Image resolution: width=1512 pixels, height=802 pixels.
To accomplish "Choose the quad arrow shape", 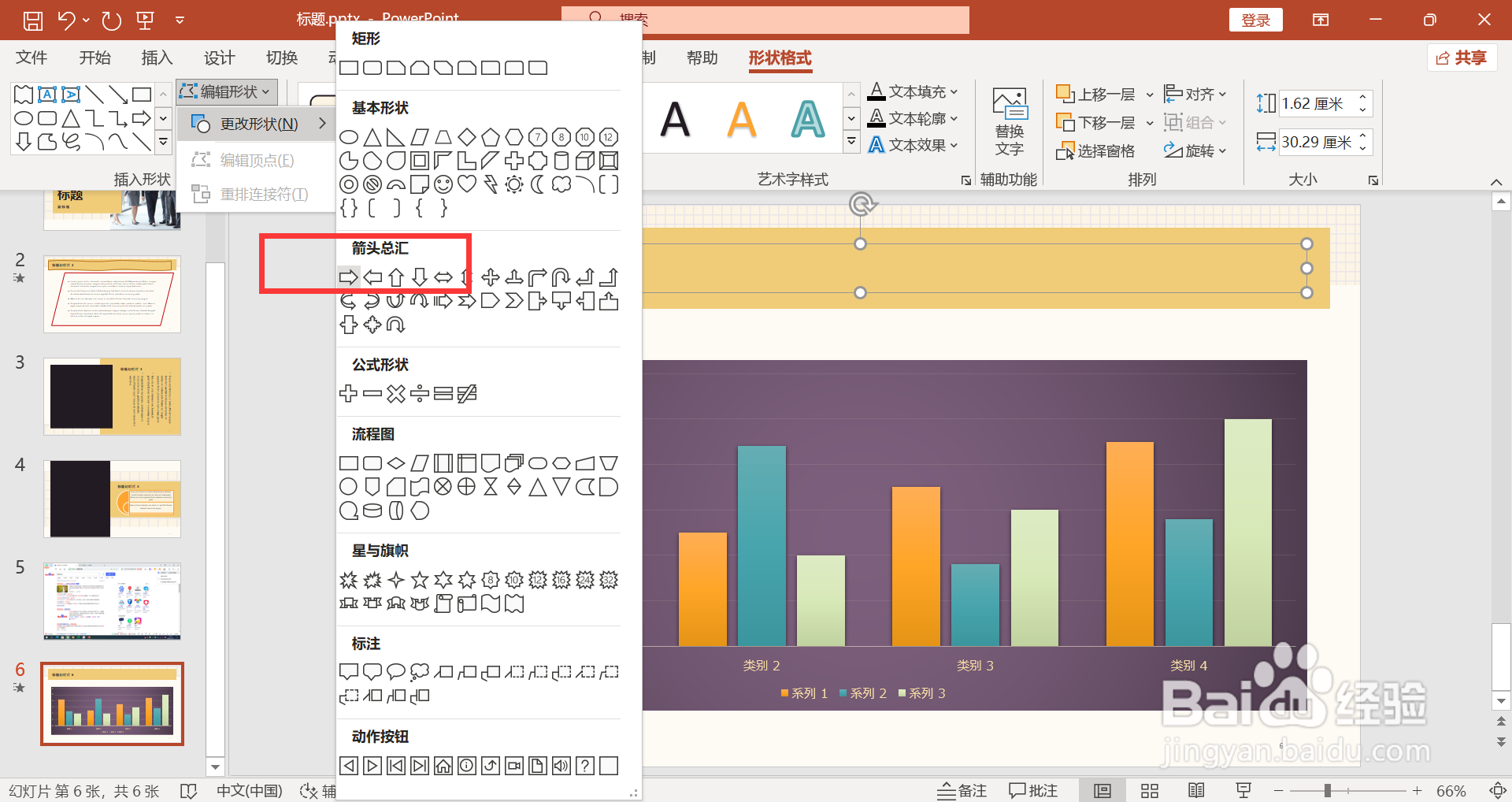I will click(491, 277).
